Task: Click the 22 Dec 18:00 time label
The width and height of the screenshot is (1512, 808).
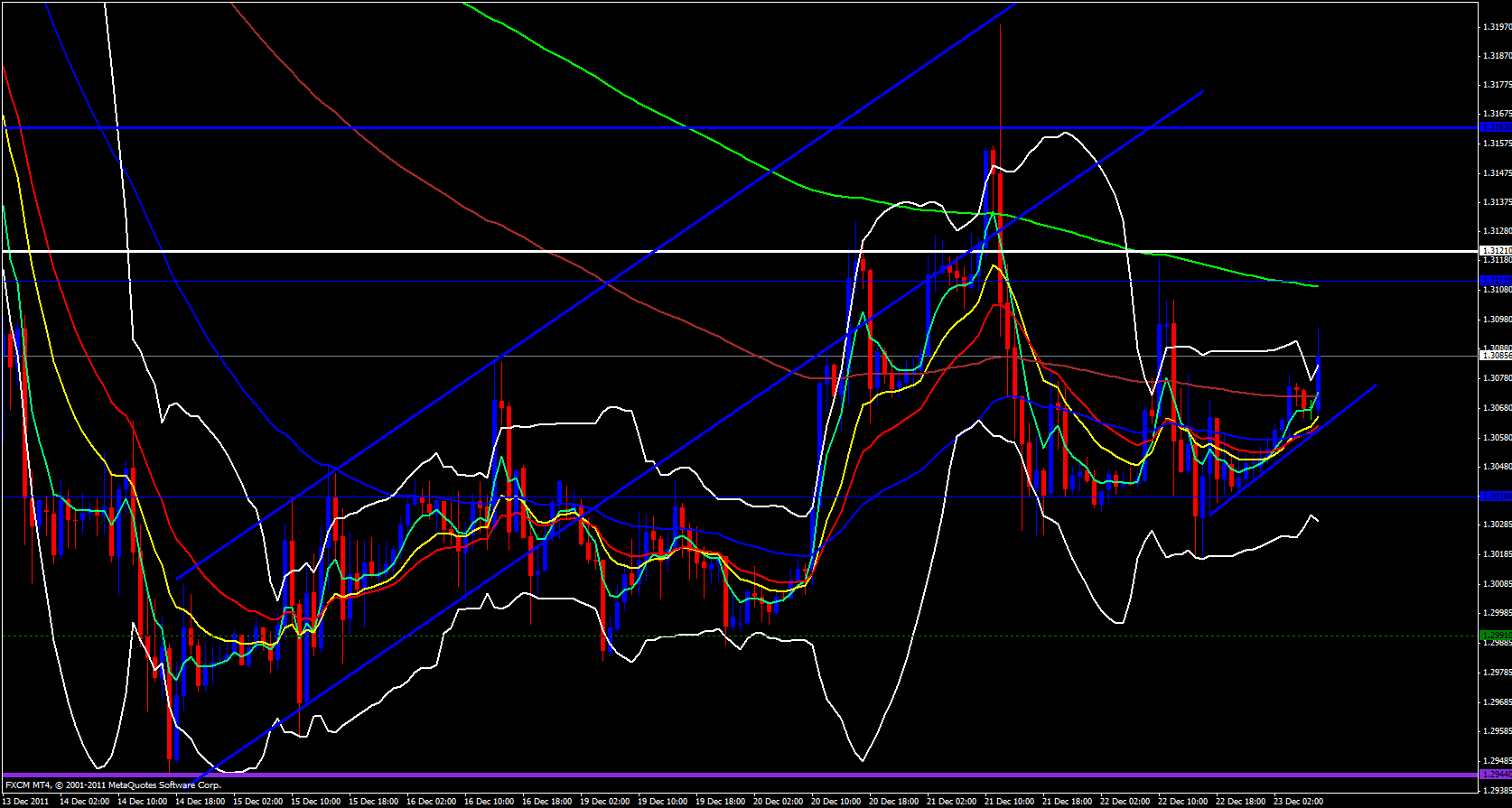Action: pos(1240,801)
